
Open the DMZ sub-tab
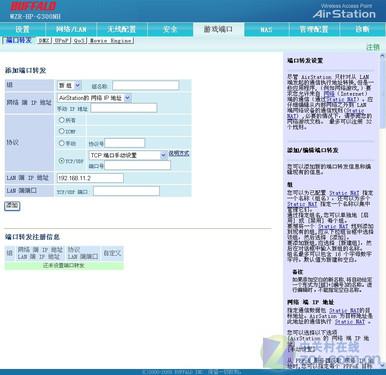click(44, 41)
